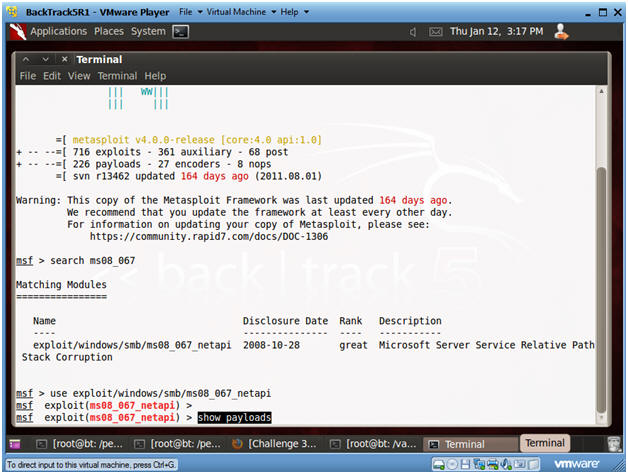This screenshot has height=474, width=628.
Task: Click the '2008-10-28' disclosure date
Action: pyautogui.click(x=271, y=345)
